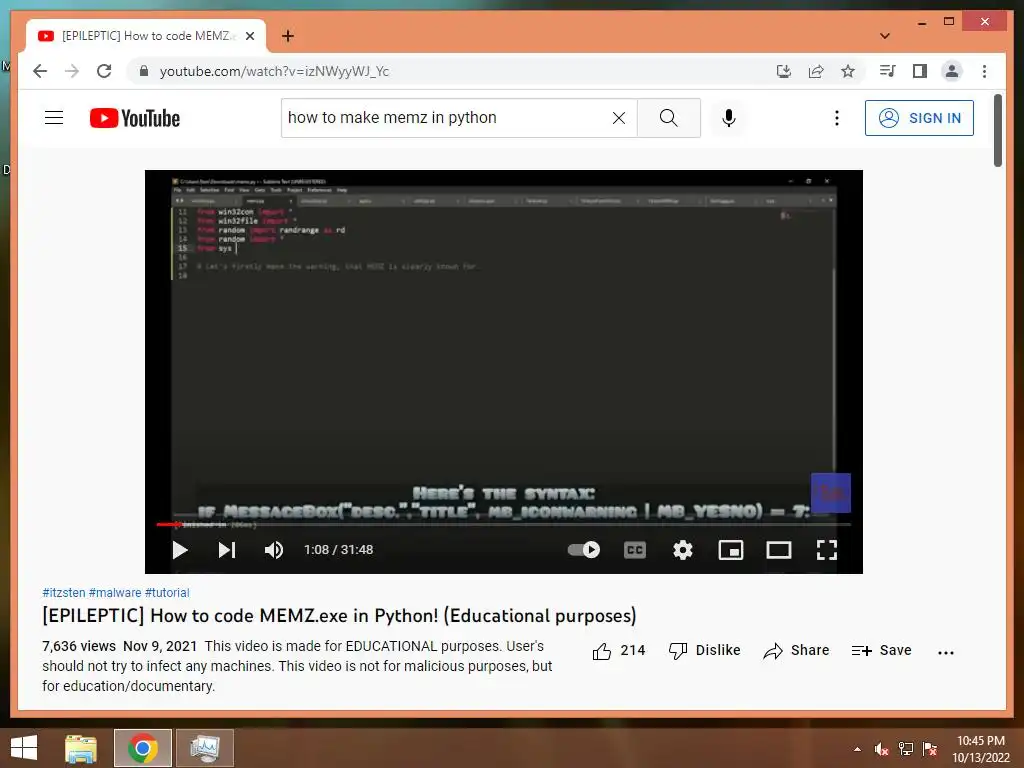Reload the YouTube page
The height and width of the screenshot is (768, 1024).
click(104, 71)
